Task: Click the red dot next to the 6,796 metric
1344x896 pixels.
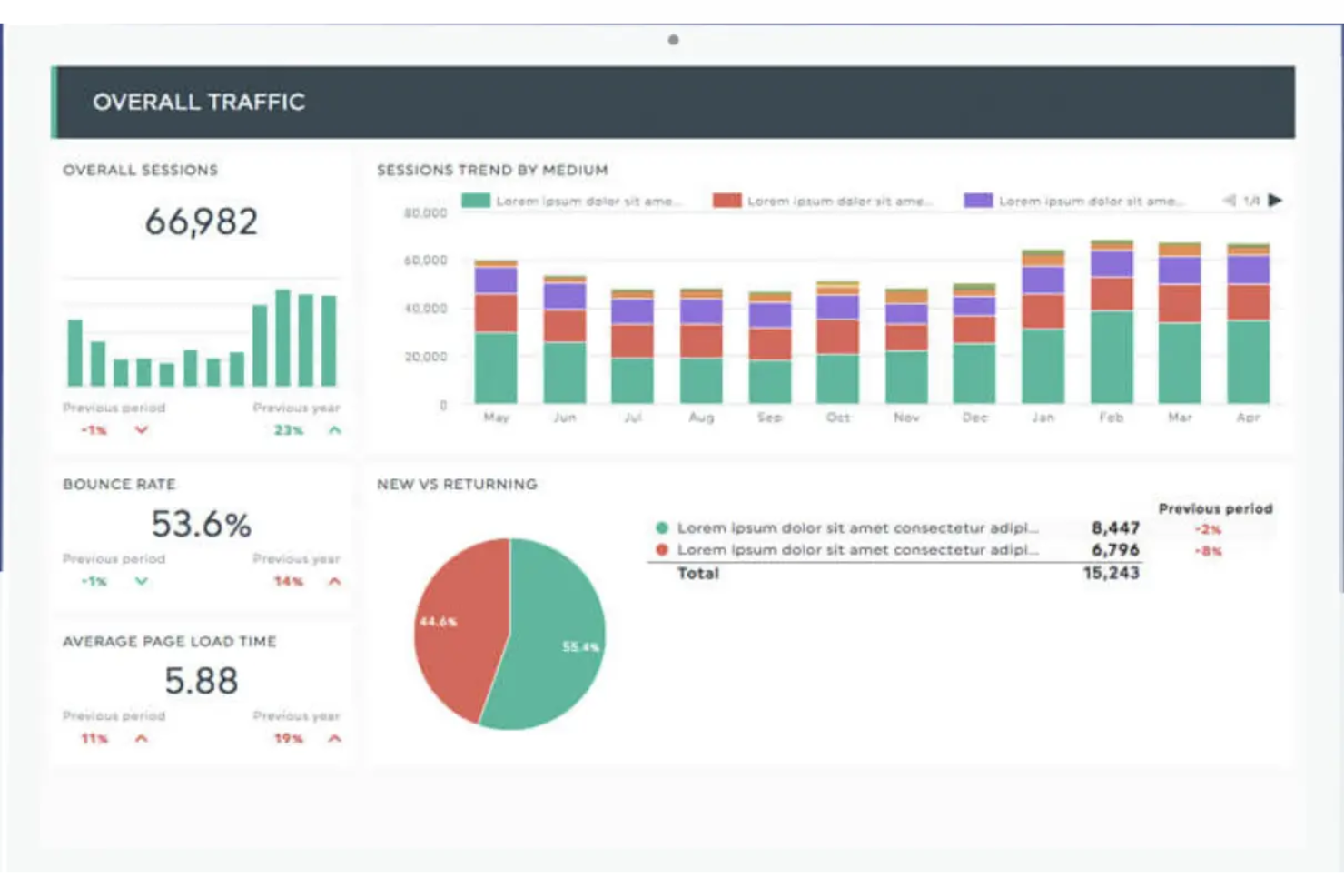Action: [661, 549]
